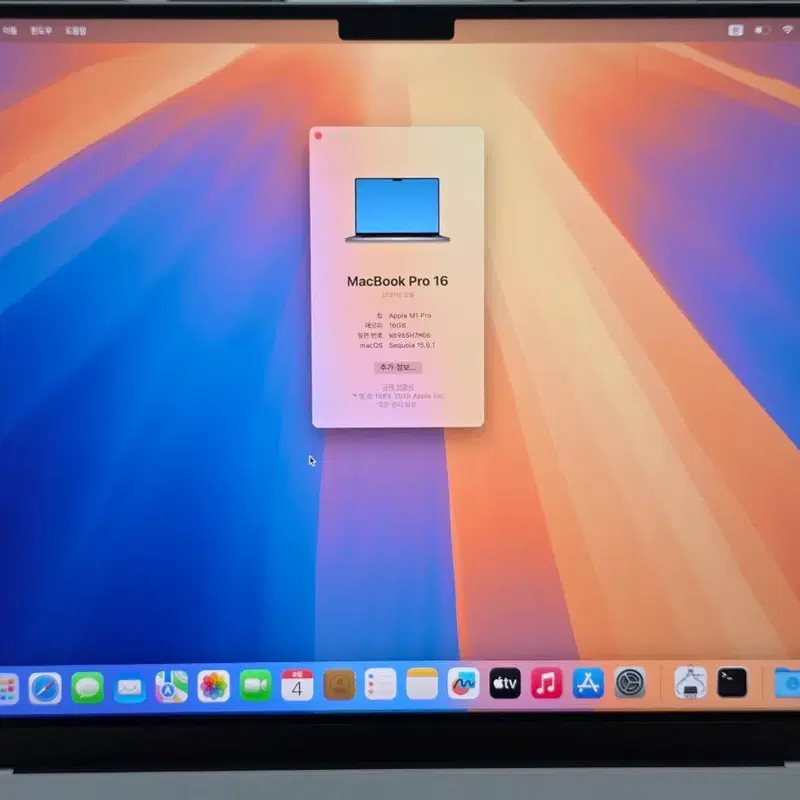Click the 추가 정보... (More Info) button
Screen dimensions: 800x800
(x=398, y=367)
